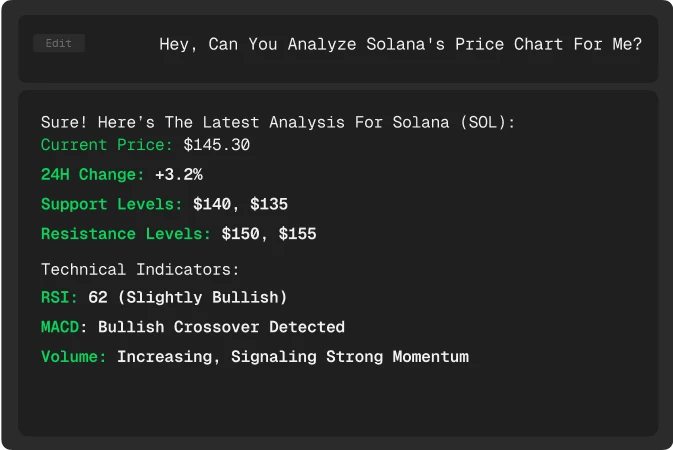
Task: Select the $140 support value
Action: [212, 204]
